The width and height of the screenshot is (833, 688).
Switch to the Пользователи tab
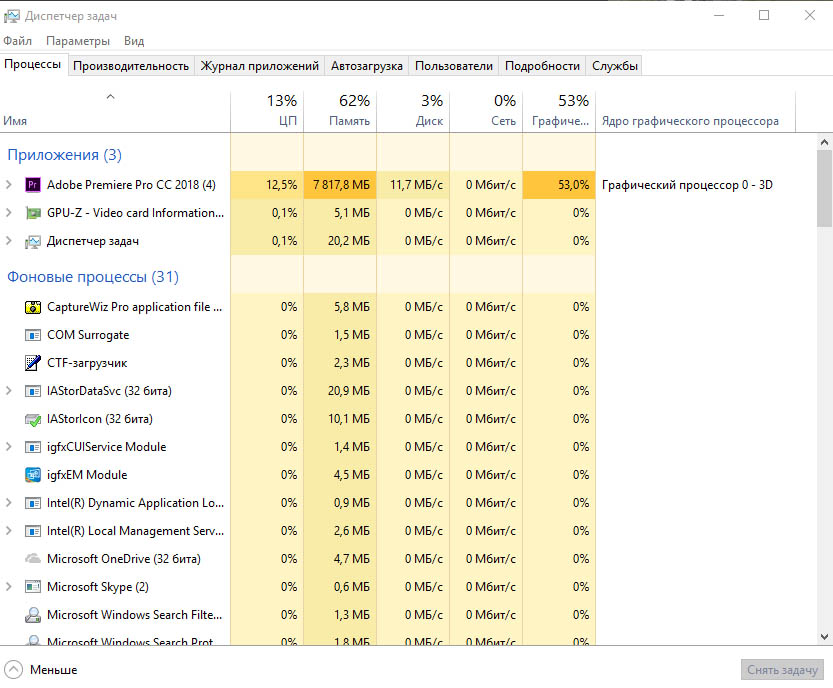[454, 66]
